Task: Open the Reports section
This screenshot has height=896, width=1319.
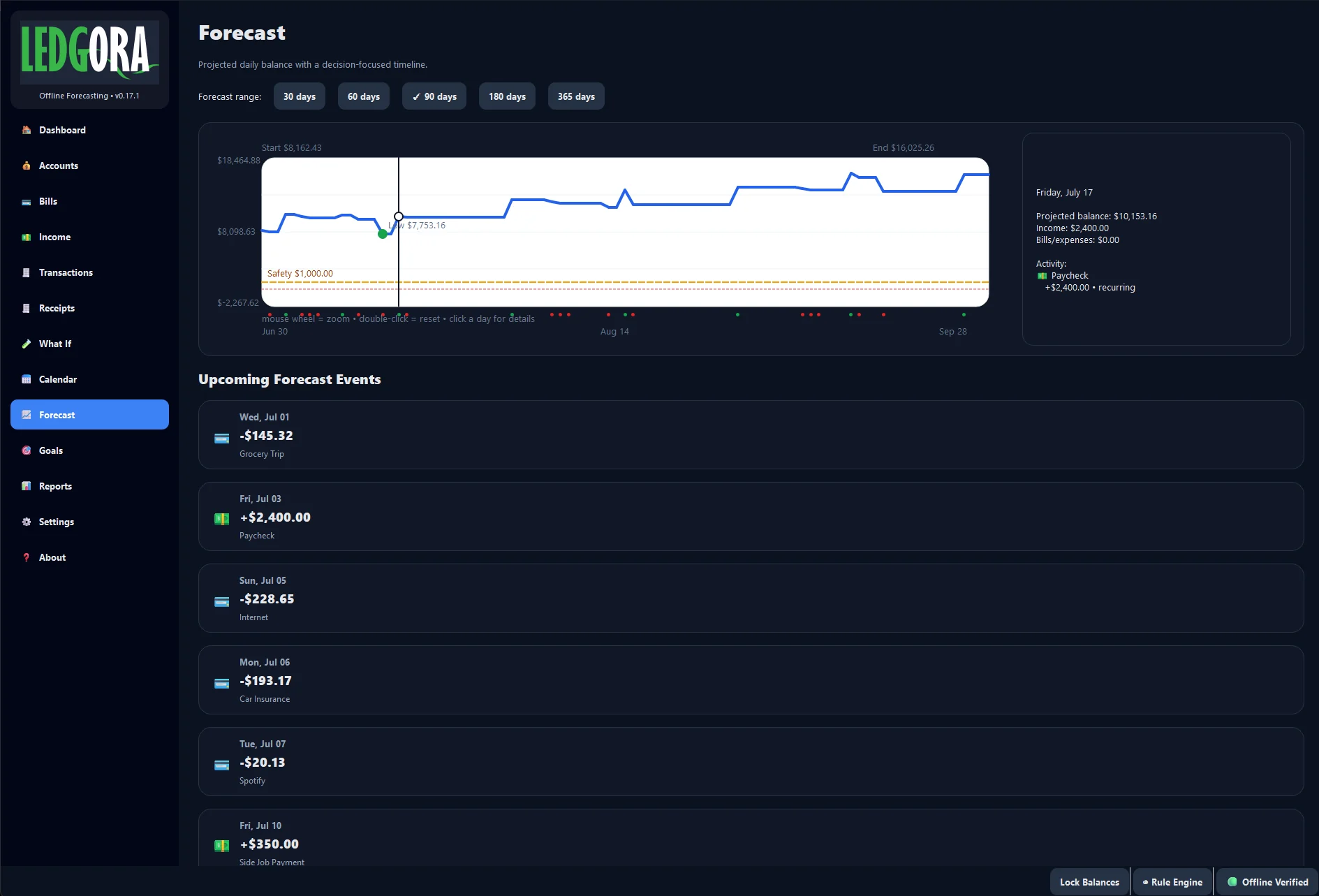Action: (89, 486)
